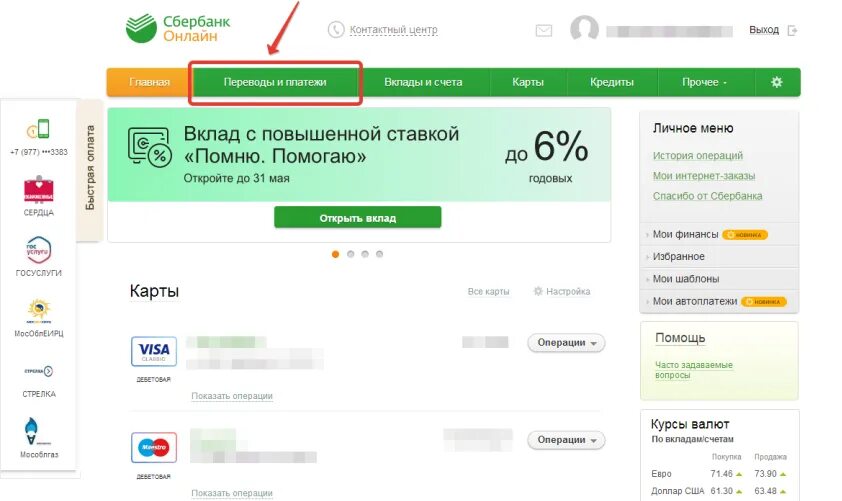Select the fourth banner slide dot
The width and height of the screenshot is (842, 501).
[380, 254]
